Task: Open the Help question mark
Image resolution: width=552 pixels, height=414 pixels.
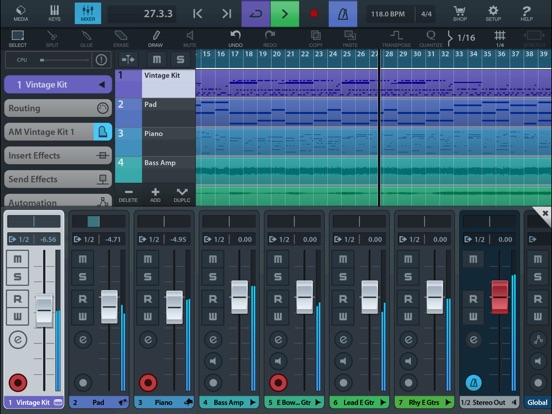Action: coord(526,13)
